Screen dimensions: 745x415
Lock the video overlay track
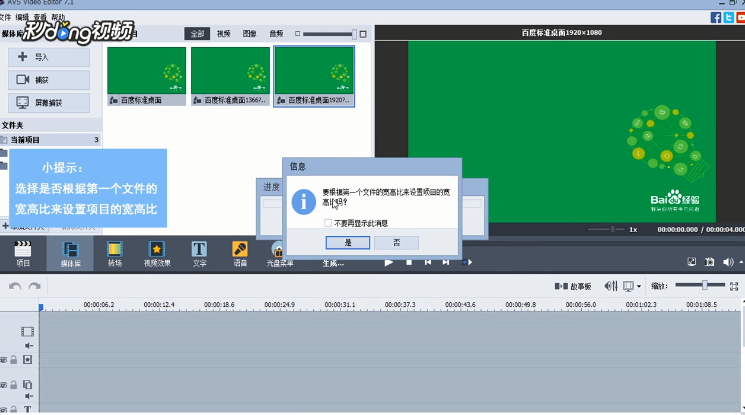click(14, 385)
